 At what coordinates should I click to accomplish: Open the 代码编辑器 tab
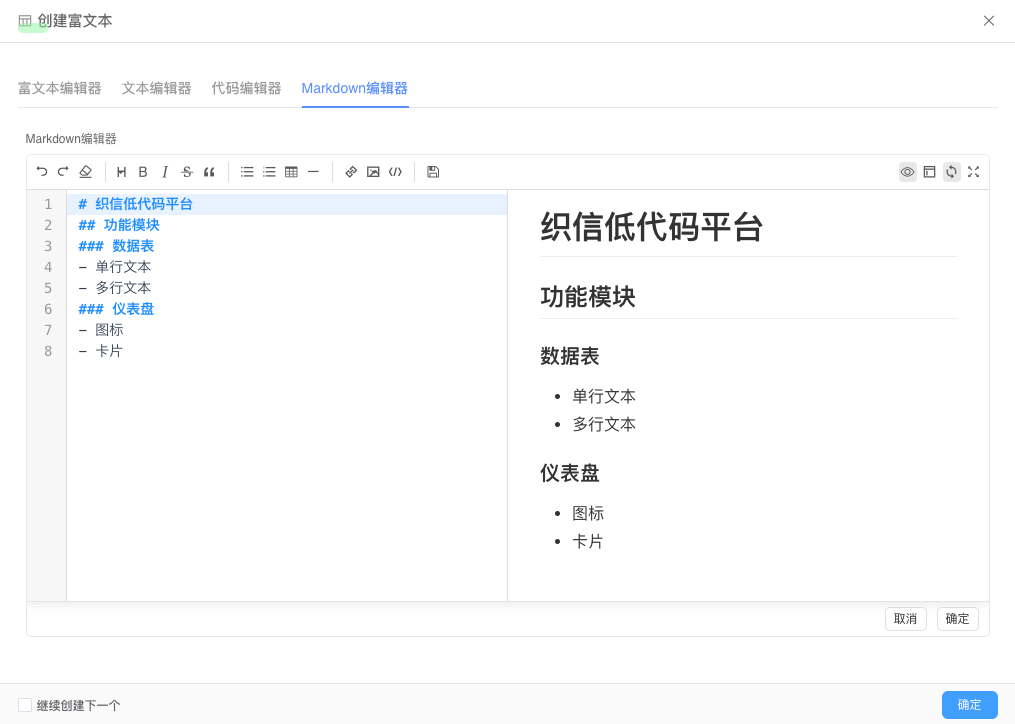coord(245,88)
